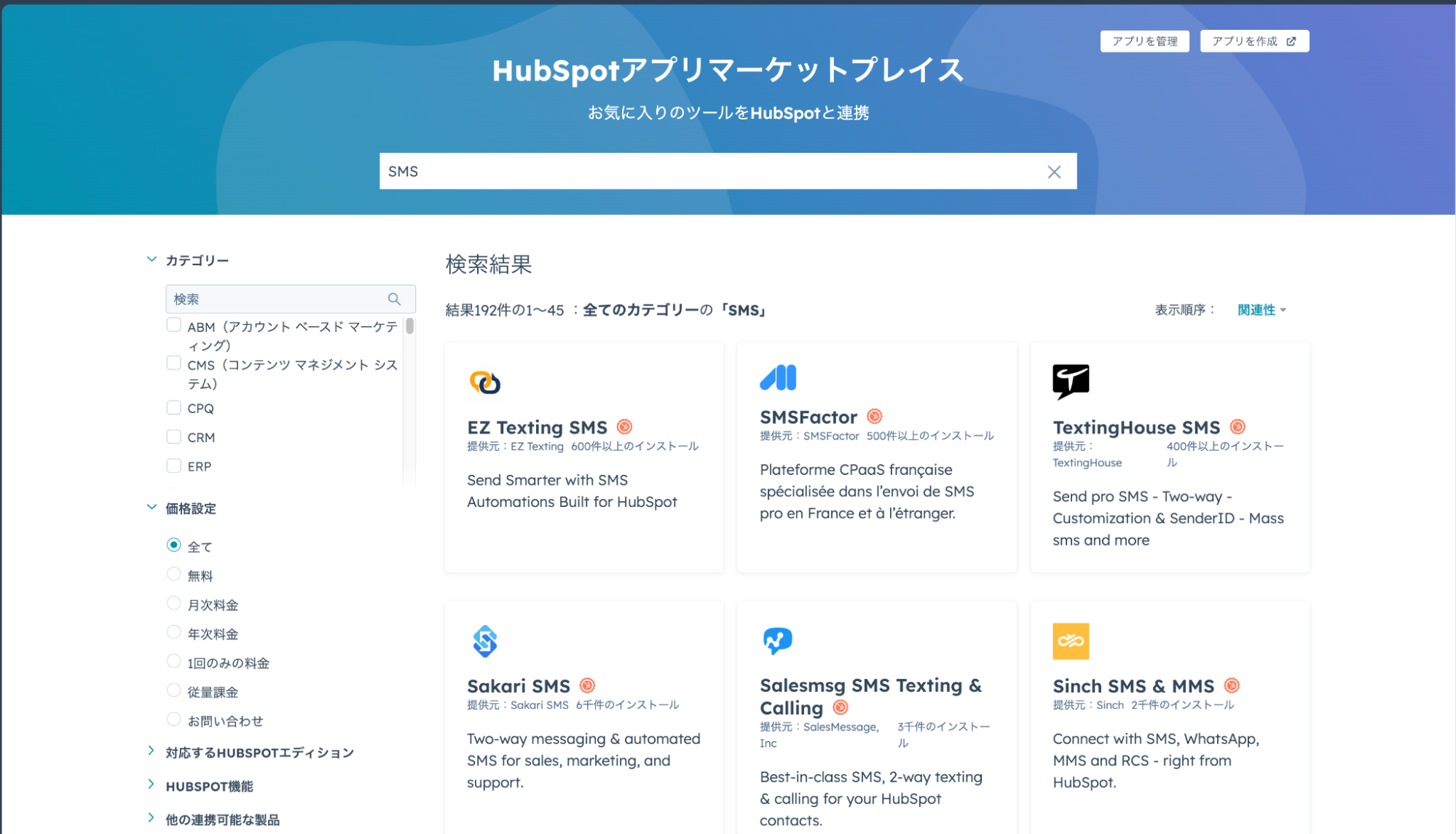This screenshot has width=1456, height=834.
Task: Clear the SMS search field
Action: pos(1054,172)
